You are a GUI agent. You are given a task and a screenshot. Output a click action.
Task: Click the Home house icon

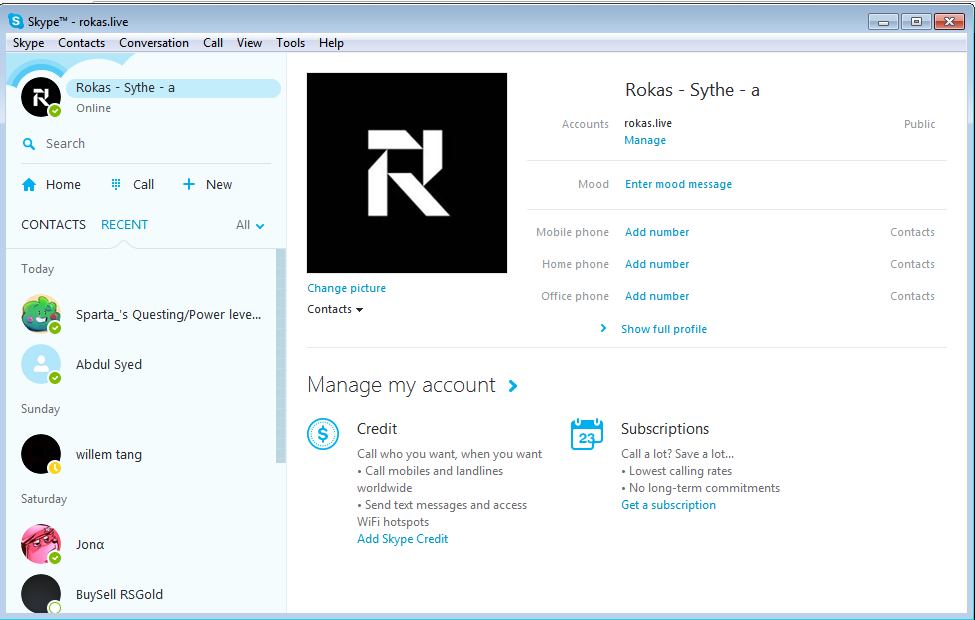tap(29, 185)
